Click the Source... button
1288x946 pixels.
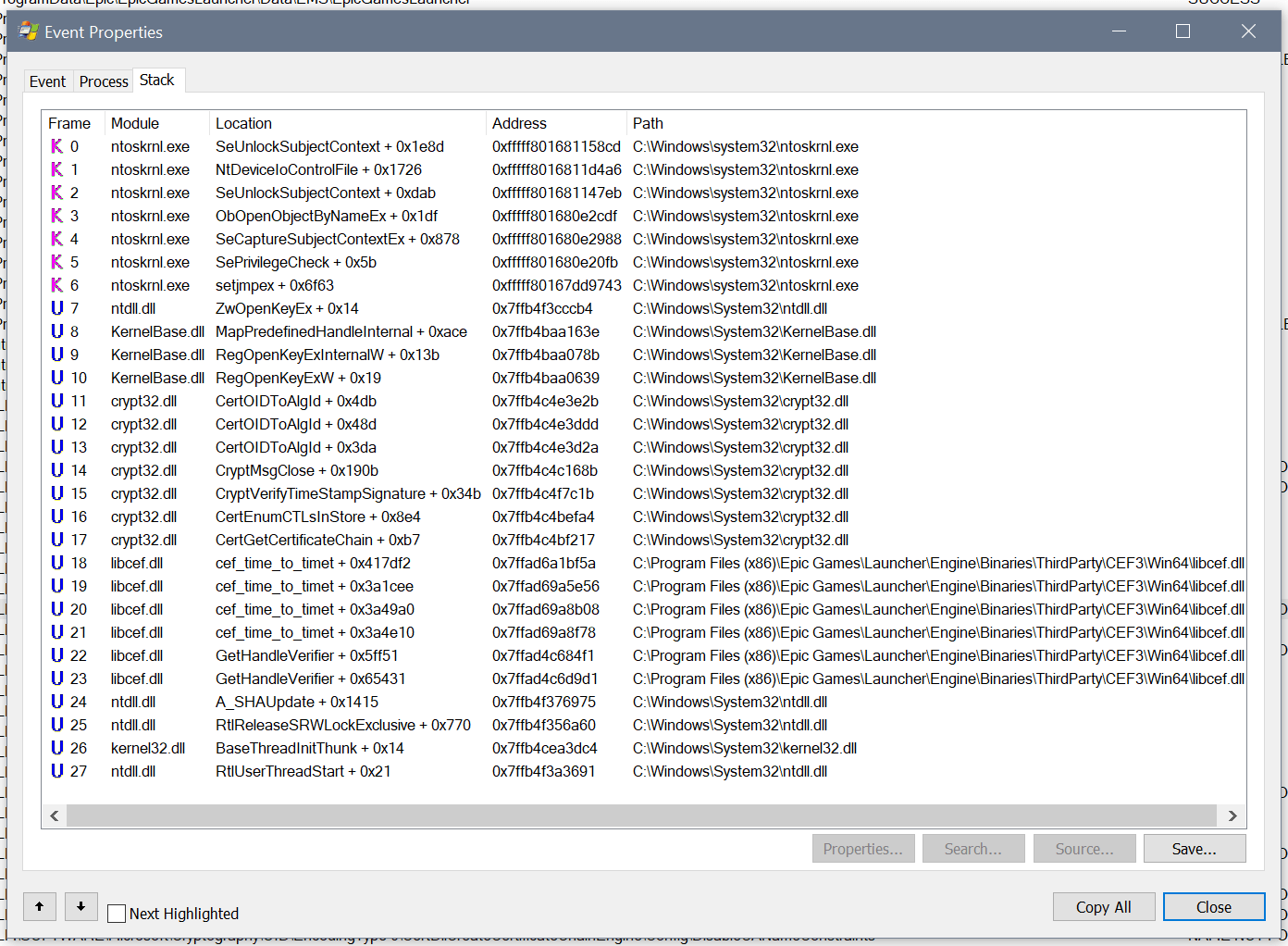[1084, 849]
